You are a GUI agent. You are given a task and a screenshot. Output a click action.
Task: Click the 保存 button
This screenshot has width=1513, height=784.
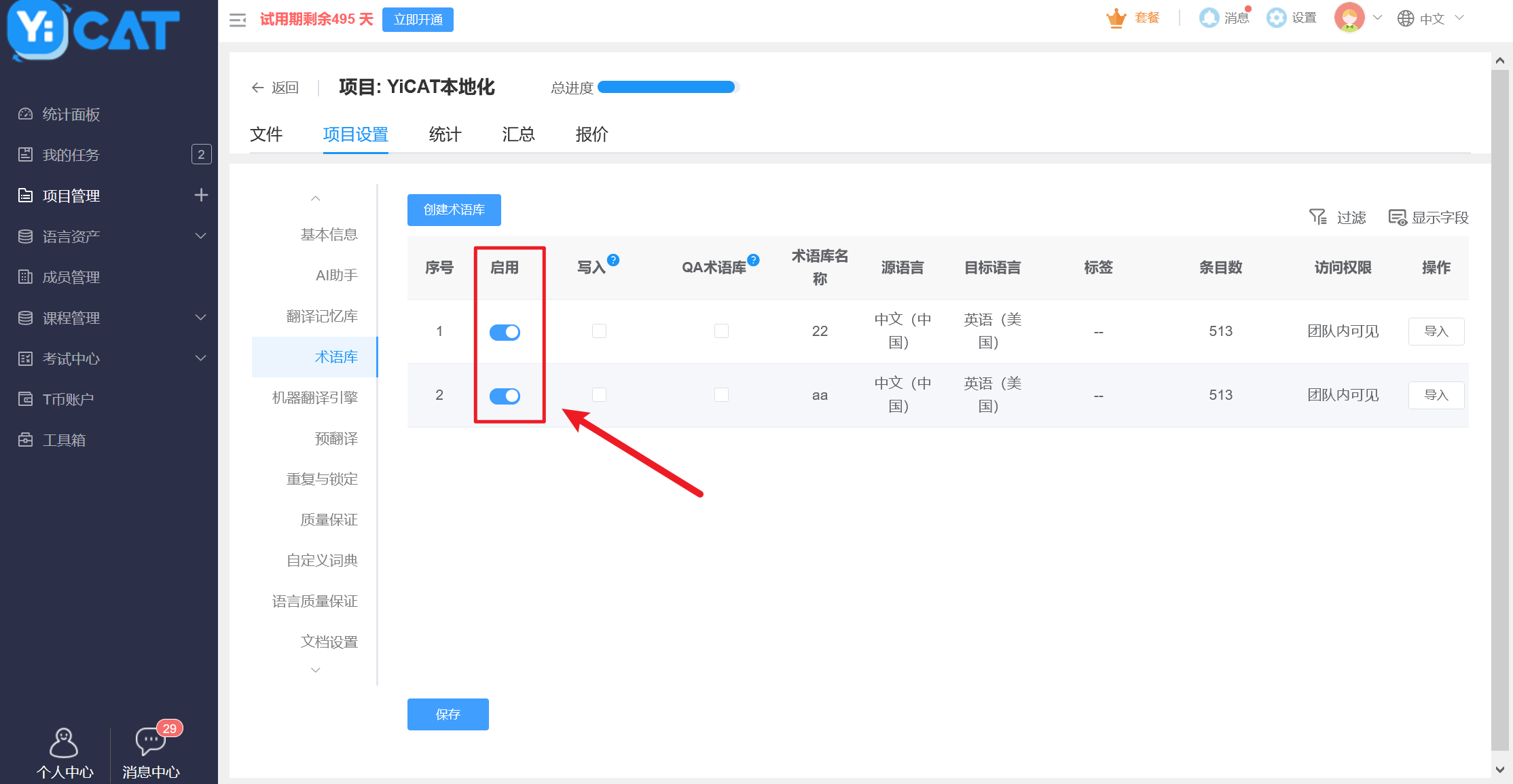pos(448,714)
